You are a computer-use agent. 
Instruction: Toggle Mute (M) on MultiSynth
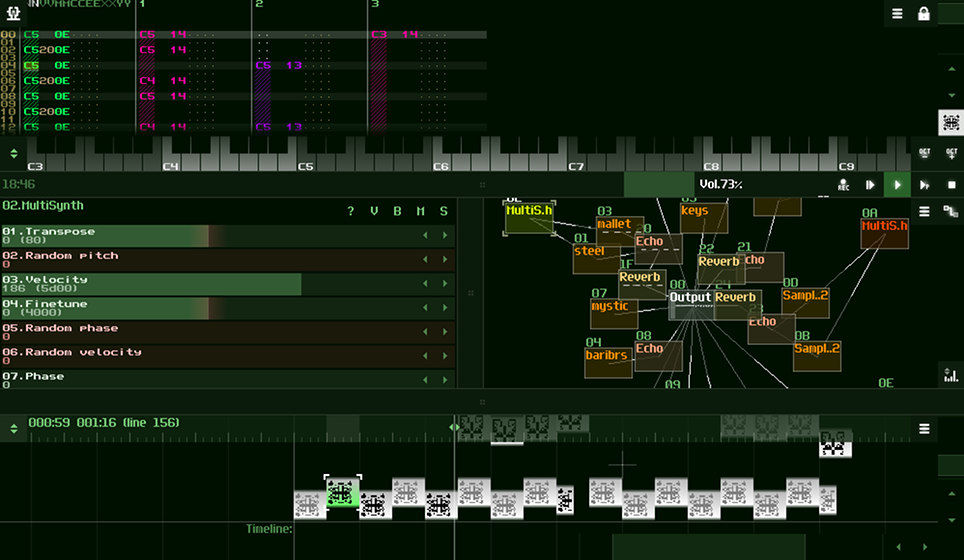tap(421, 211)
